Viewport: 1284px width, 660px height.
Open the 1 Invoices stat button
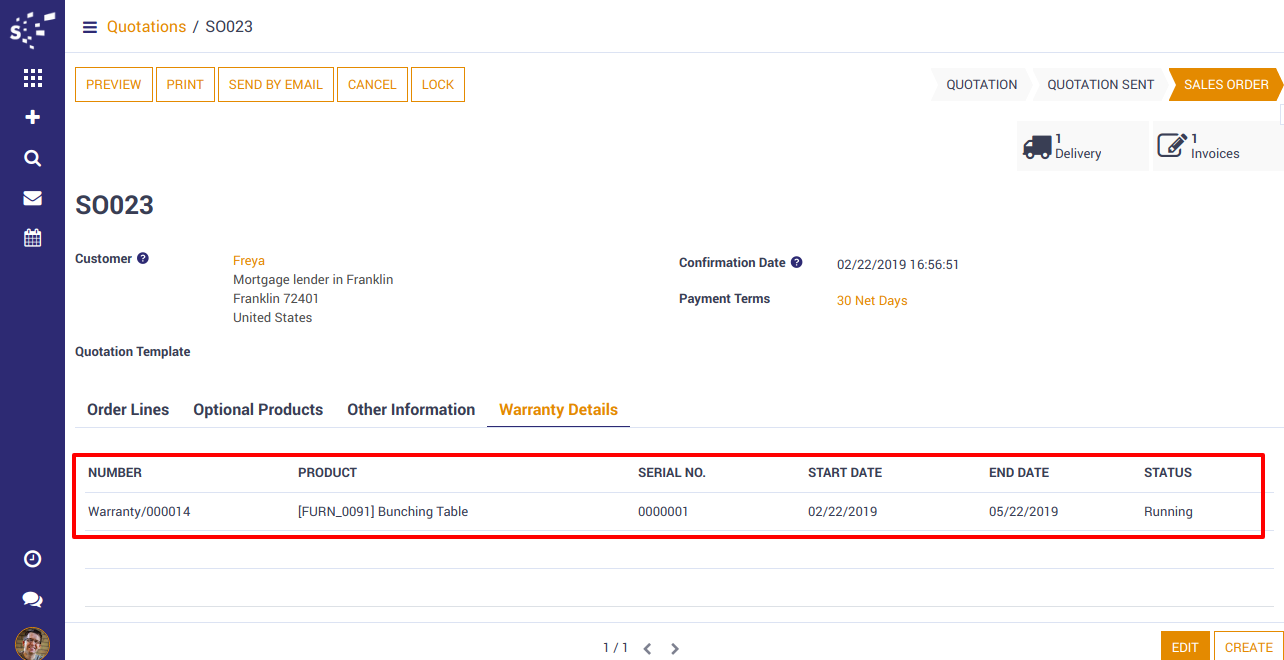[x=1217, y=146]
